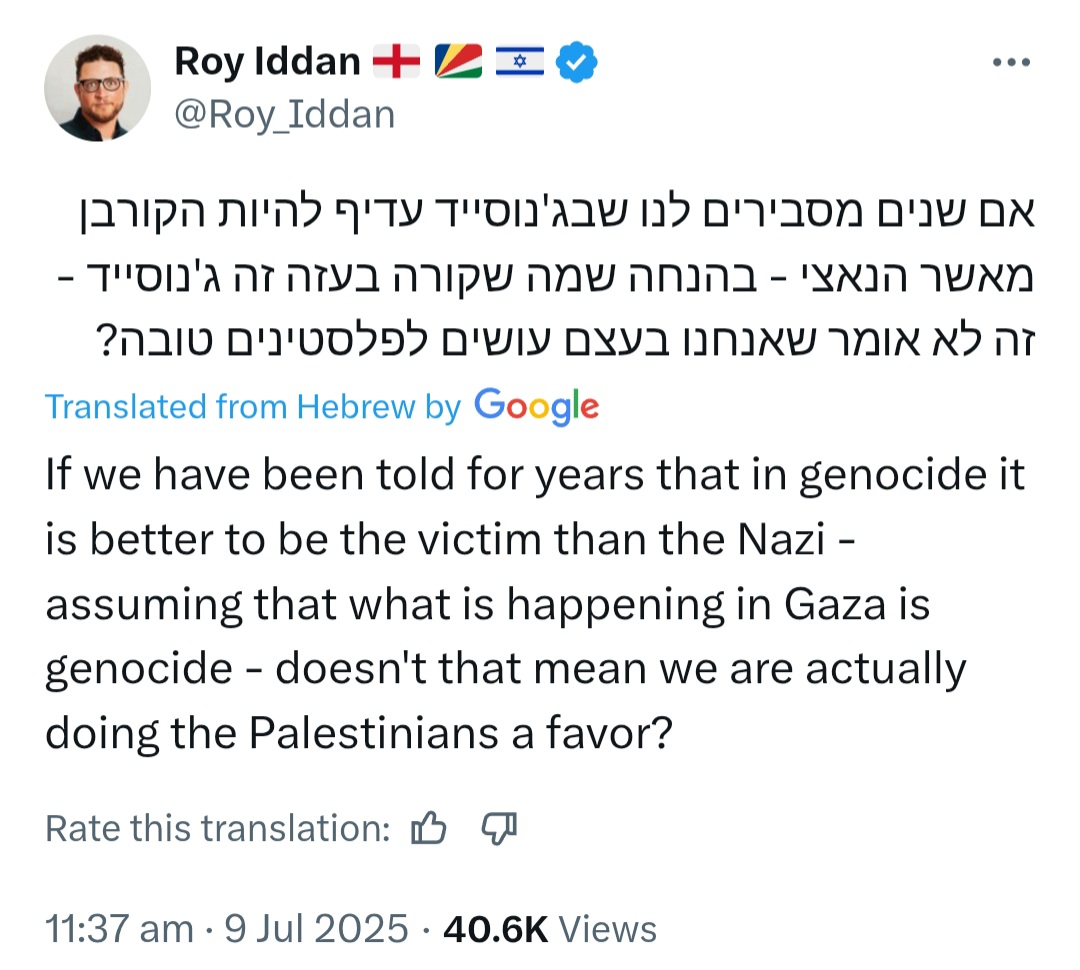Viewport: 1080px width, 970px height.
Task: Click the display name Roy Iddan
Action: coord(267,63)
